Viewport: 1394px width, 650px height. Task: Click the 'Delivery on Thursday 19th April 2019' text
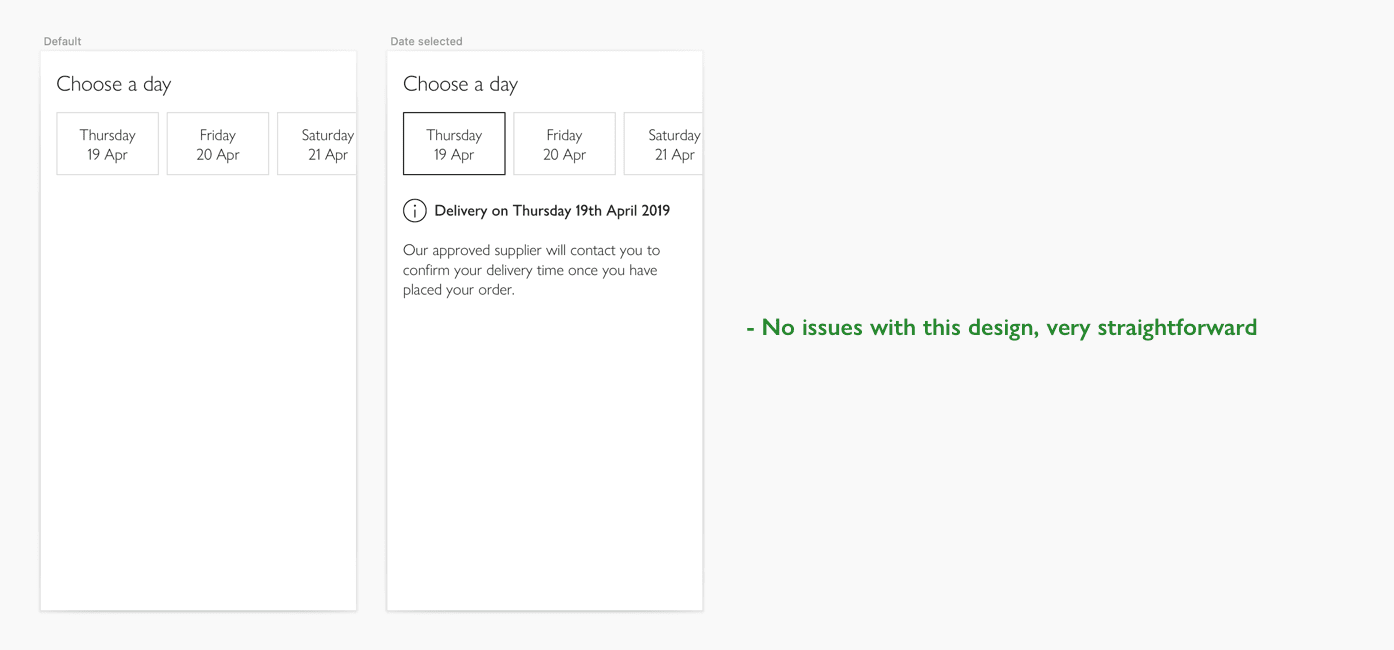coord(551,210)
